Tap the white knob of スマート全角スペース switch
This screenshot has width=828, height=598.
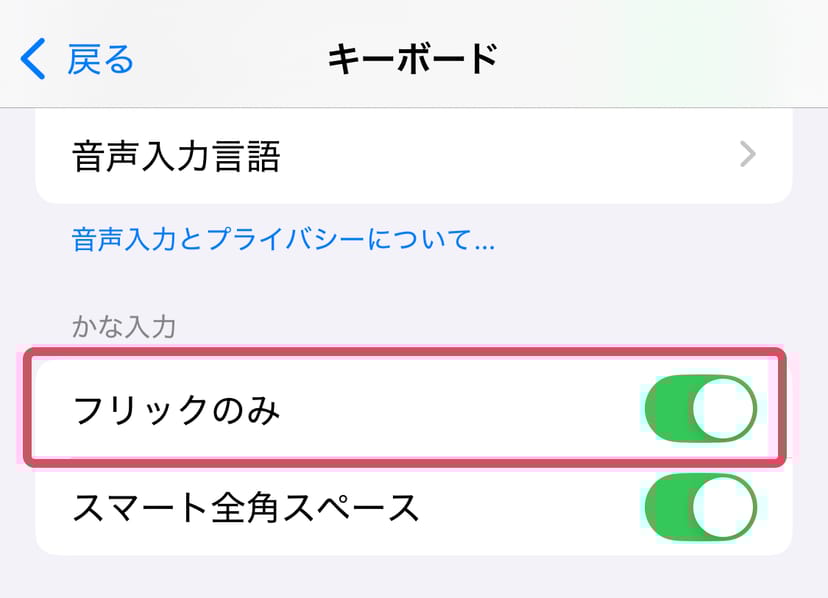[x=724, y=508]
